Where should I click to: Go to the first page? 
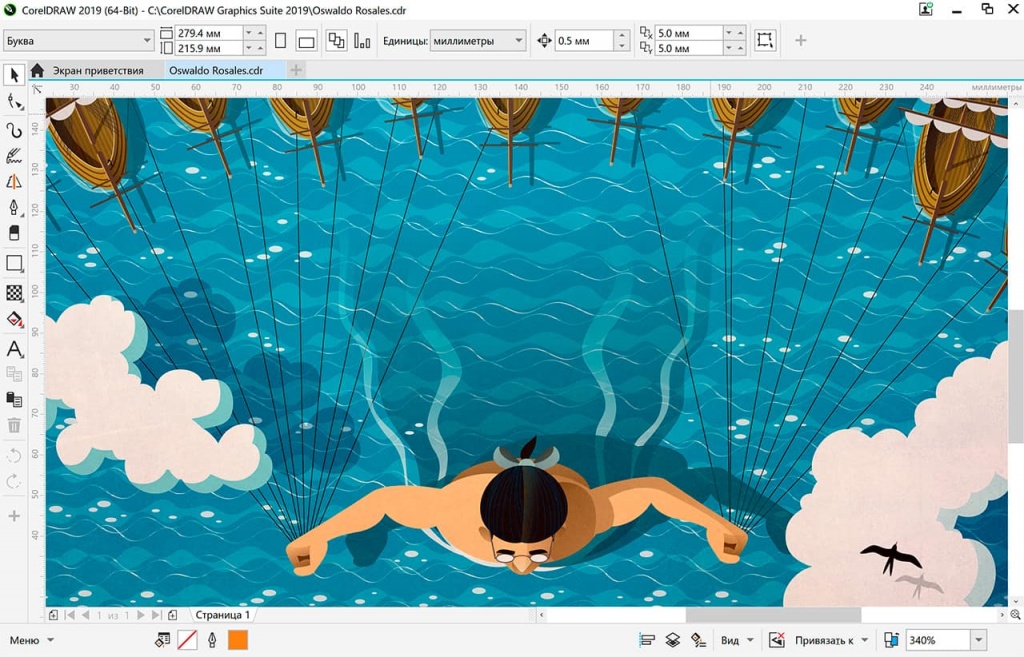(69, 615)
